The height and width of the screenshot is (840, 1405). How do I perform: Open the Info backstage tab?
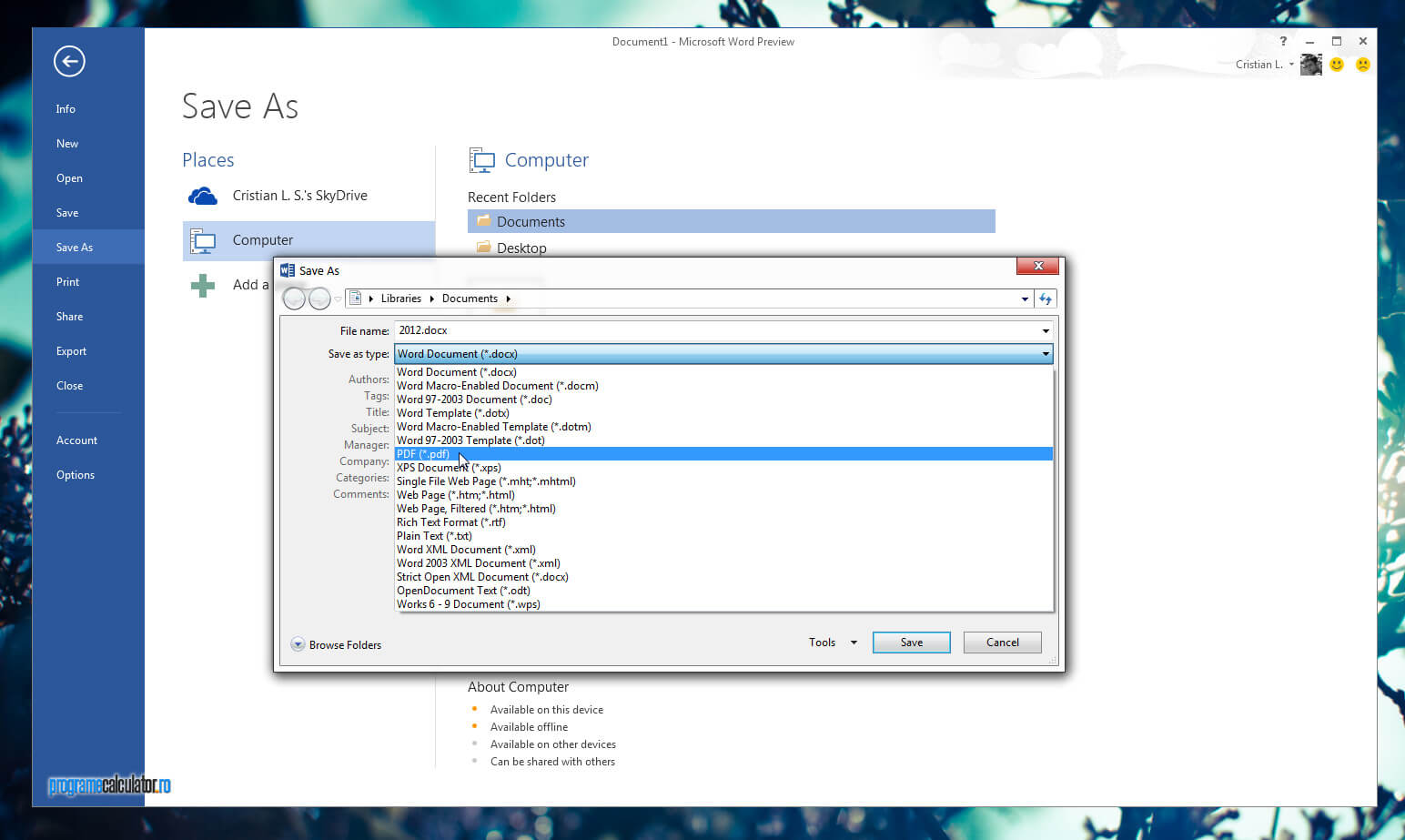coord(88,109)
